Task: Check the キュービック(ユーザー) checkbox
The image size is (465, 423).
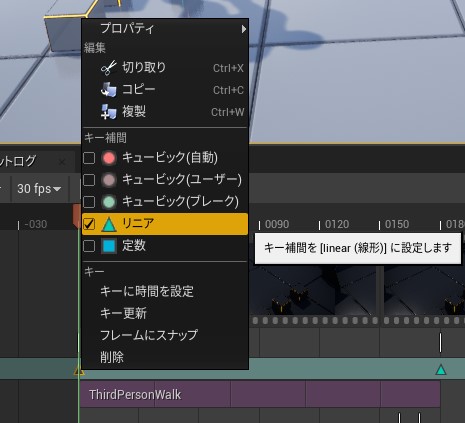Action: 89,180
